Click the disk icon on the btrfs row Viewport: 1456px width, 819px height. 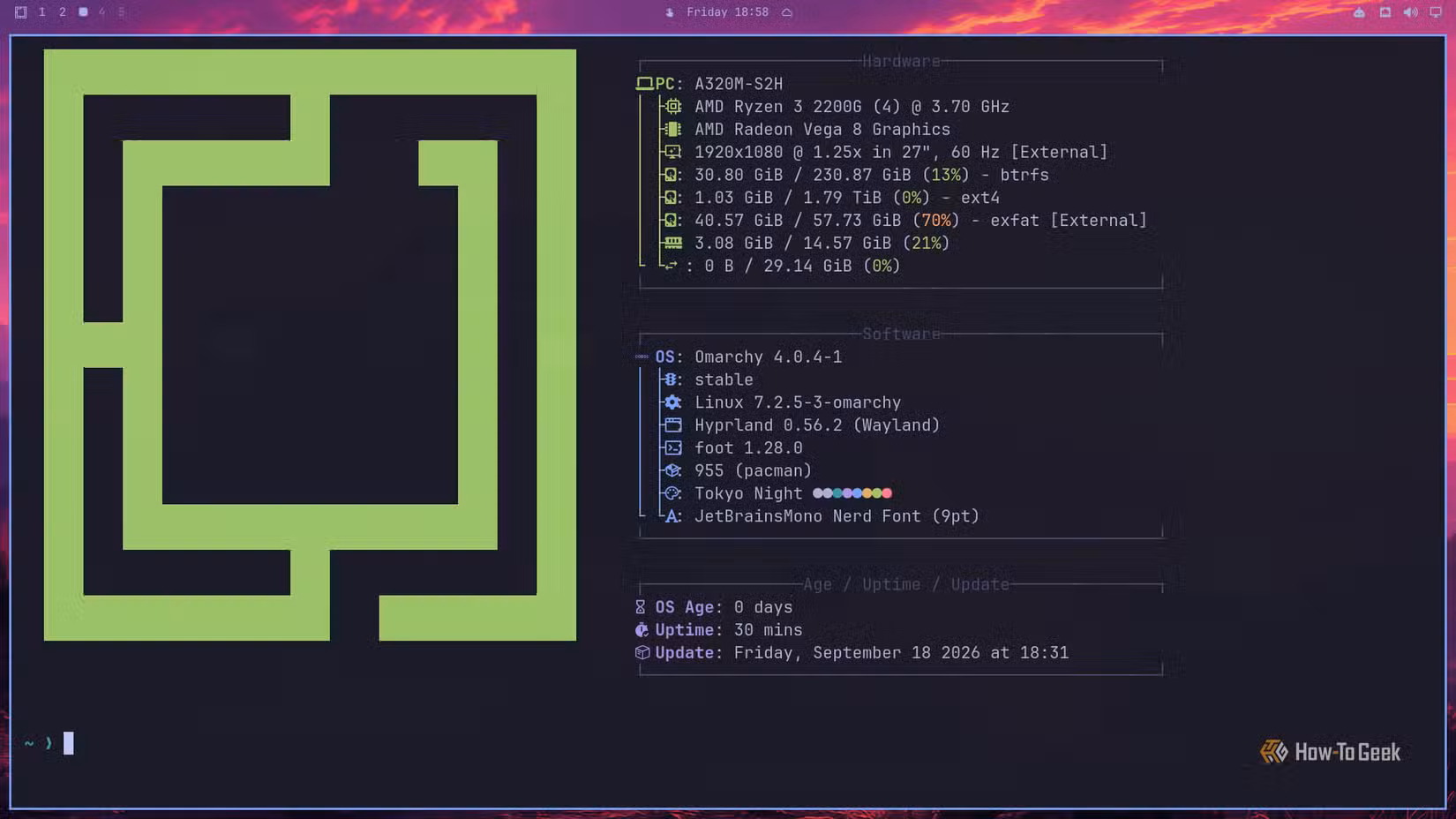click(x=672, y=175)
